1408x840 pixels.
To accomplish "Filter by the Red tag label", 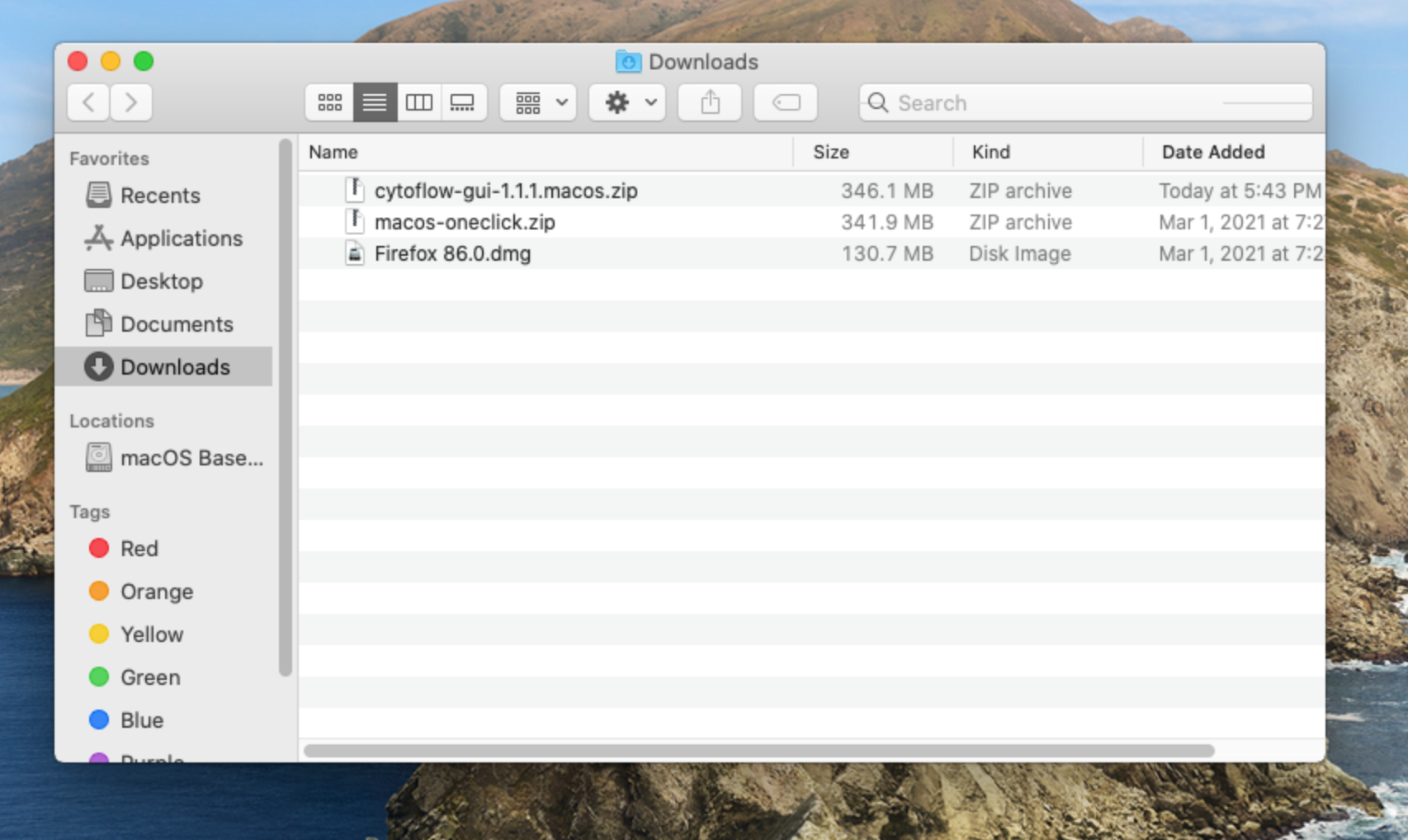I will tap(139, 549).
